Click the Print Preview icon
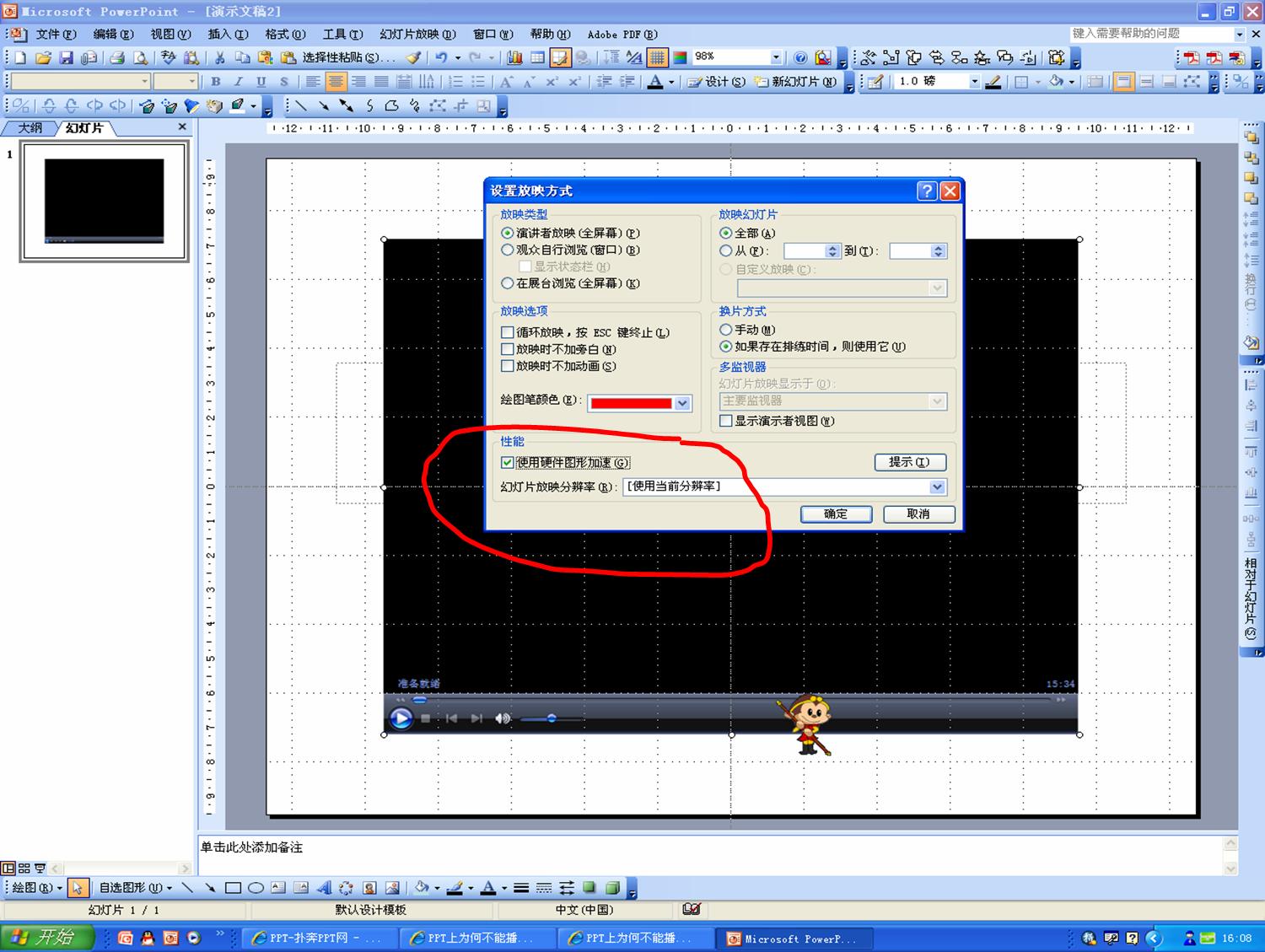 [x=140, y=58]
